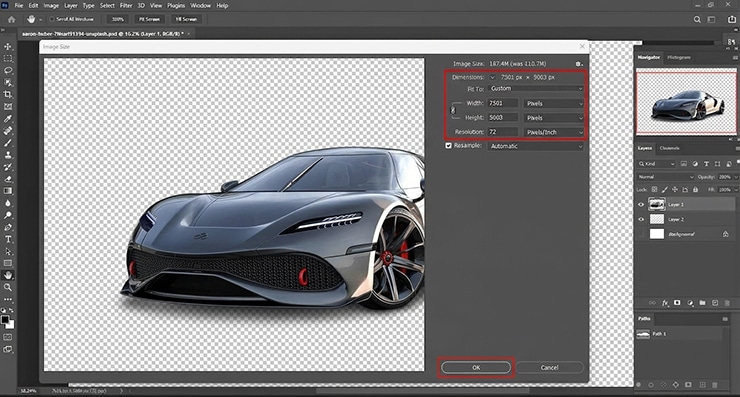This screenshot has height=397, width=740.
Task: Toggle the Resample checkbox
Action: tap(448, 146)
